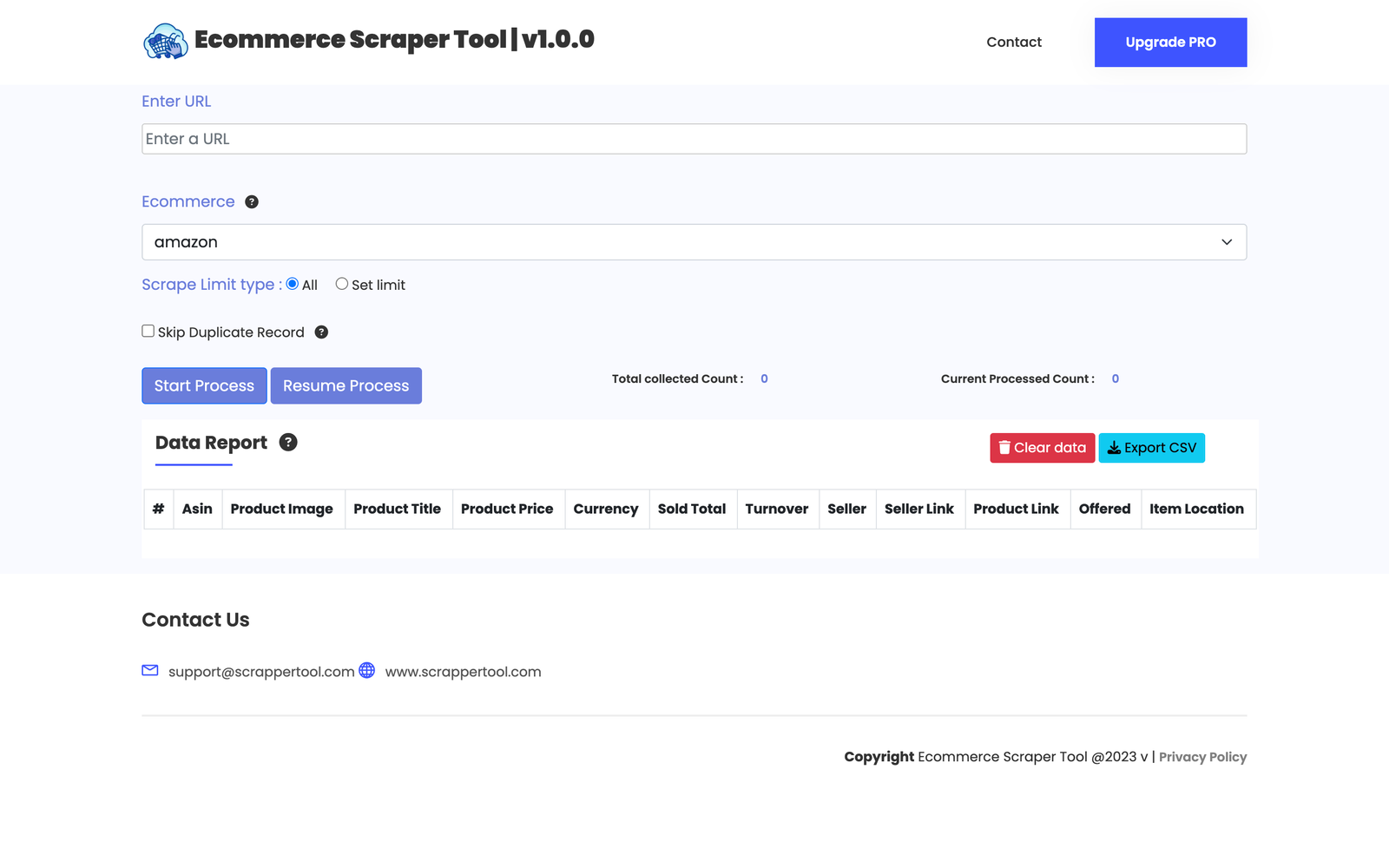Click the Product Link column header

[x=1017, y=509]
